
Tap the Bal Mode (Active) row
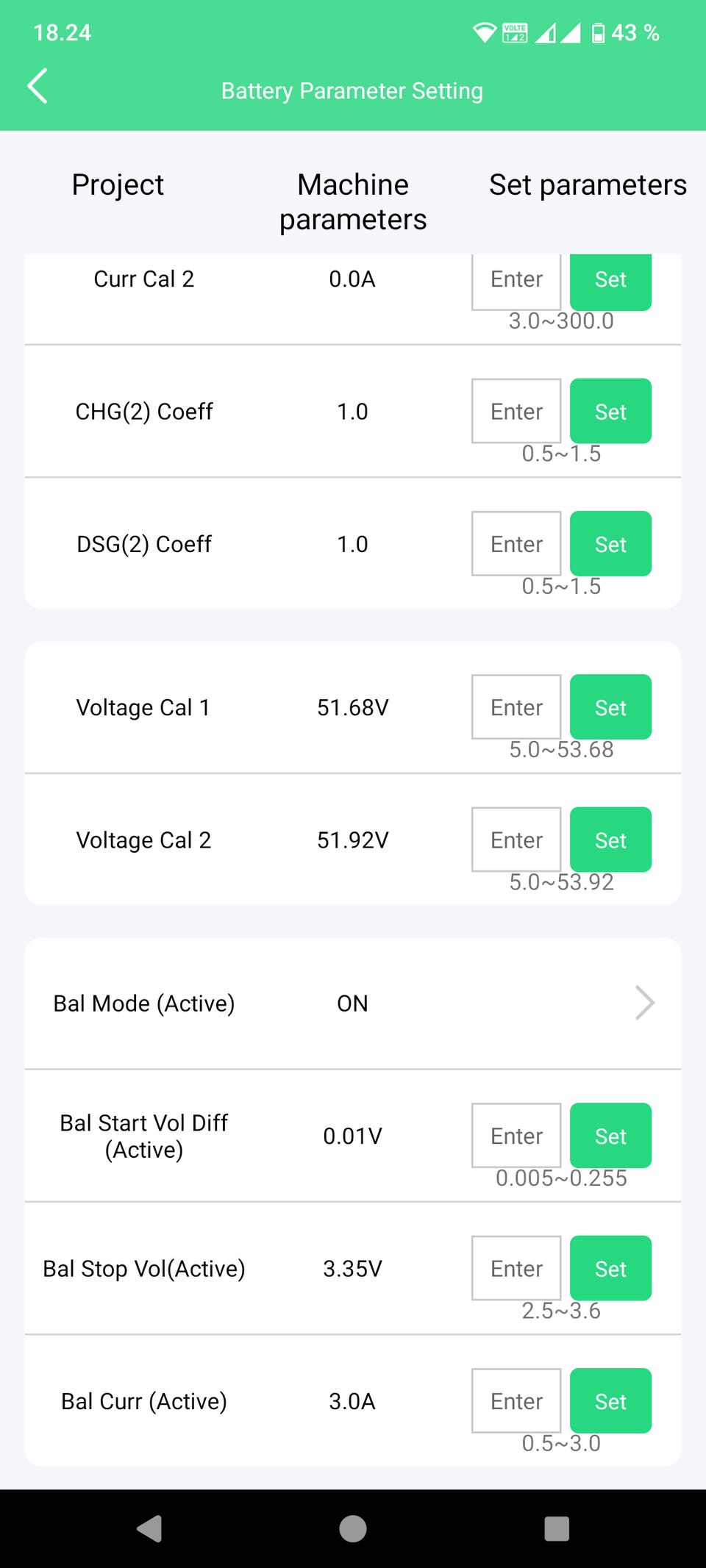point(353,1003)
